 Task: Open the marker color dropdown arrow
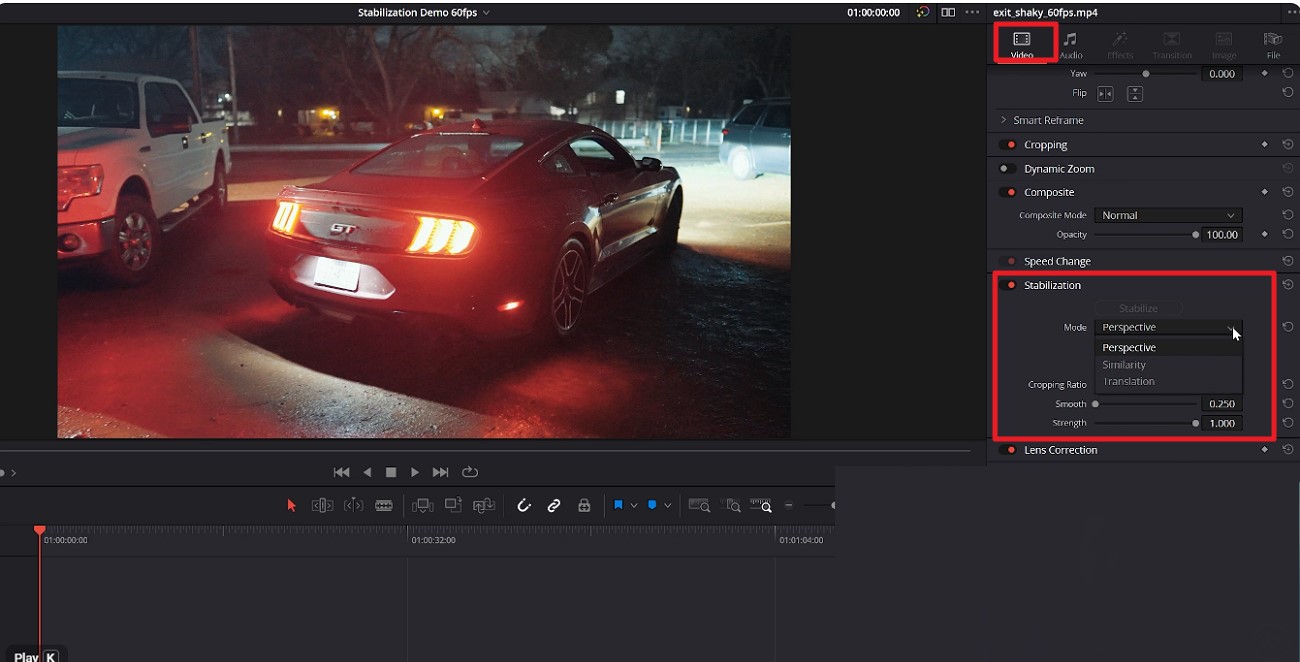pos(667,505)
